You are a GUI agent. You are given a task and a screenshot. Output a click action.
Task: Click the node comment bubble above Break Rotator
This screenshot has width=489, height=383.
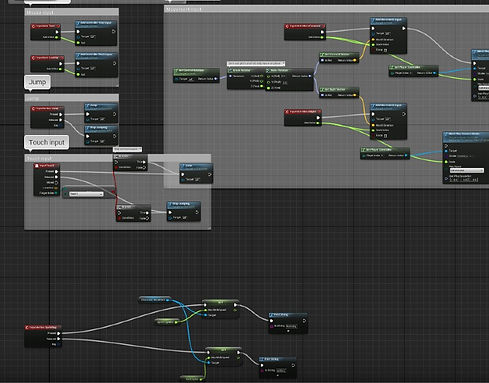pyautogui.click(x=256, y=63)
